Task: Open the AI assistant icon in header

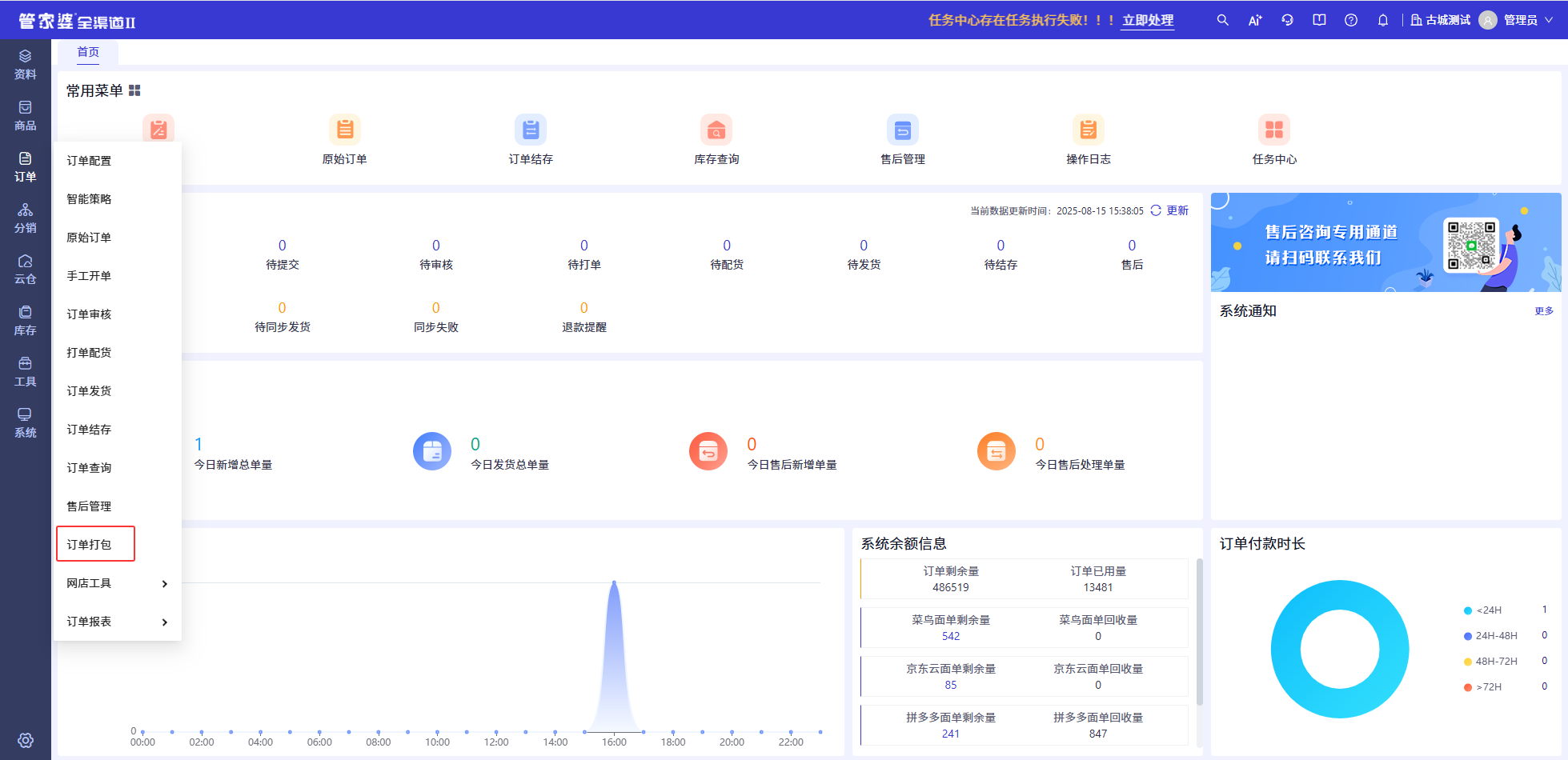Action: pyautogui.click(x=1254, y=20)
